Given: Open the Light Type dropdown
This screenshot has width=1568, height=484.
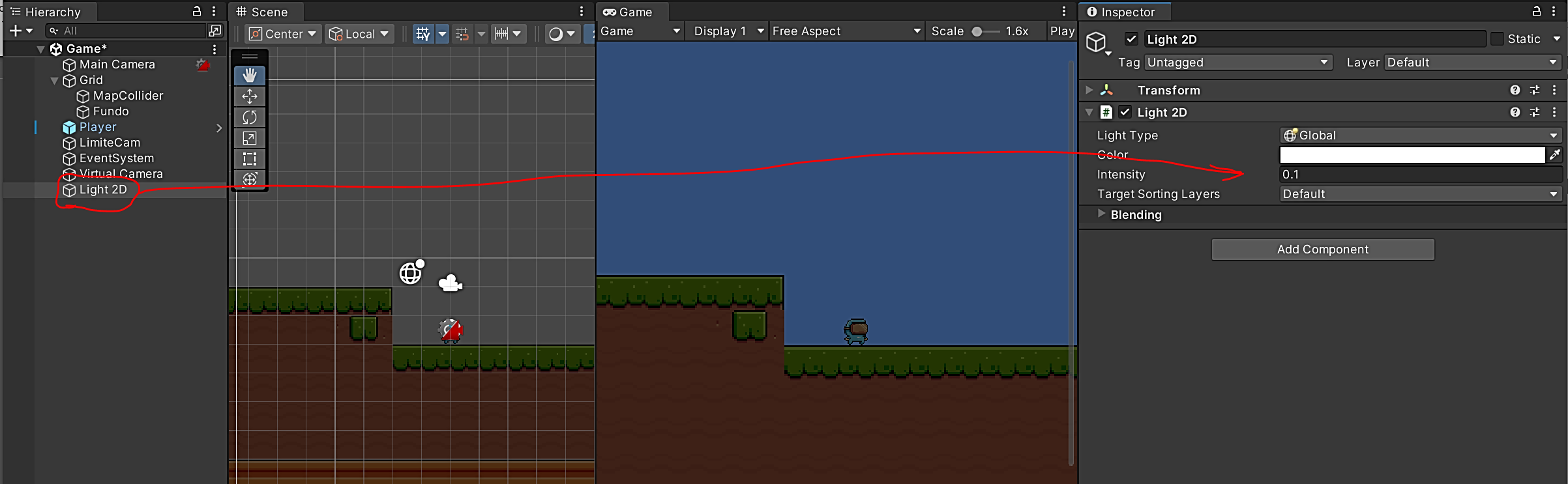Looking at the screenshot, I should tap(1420, 135).
